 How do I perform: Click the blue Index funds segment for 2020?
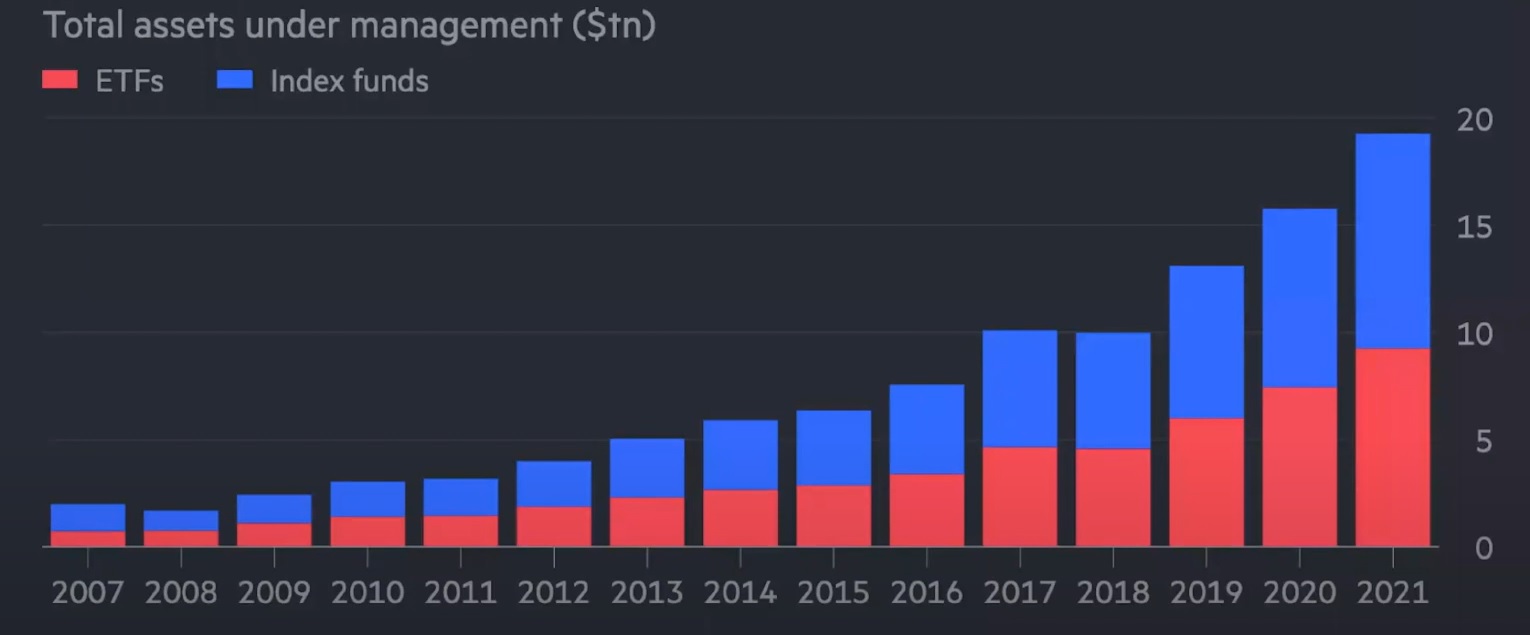pos(1300,298)
